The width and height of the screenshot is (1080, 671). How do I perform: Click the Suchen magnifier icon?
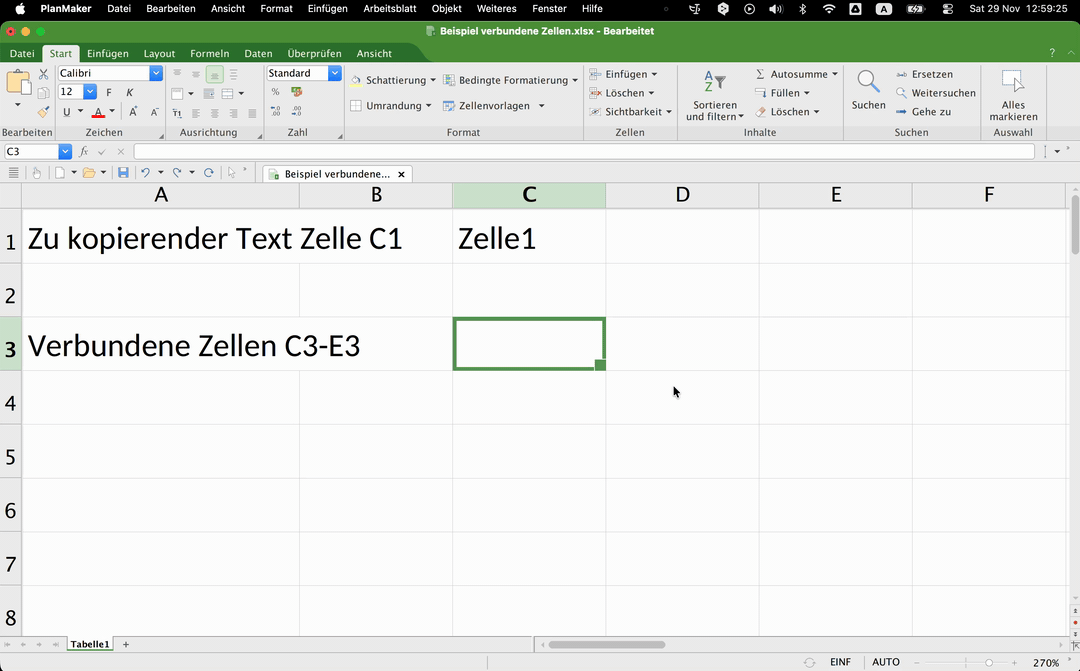tap(868, 83)
